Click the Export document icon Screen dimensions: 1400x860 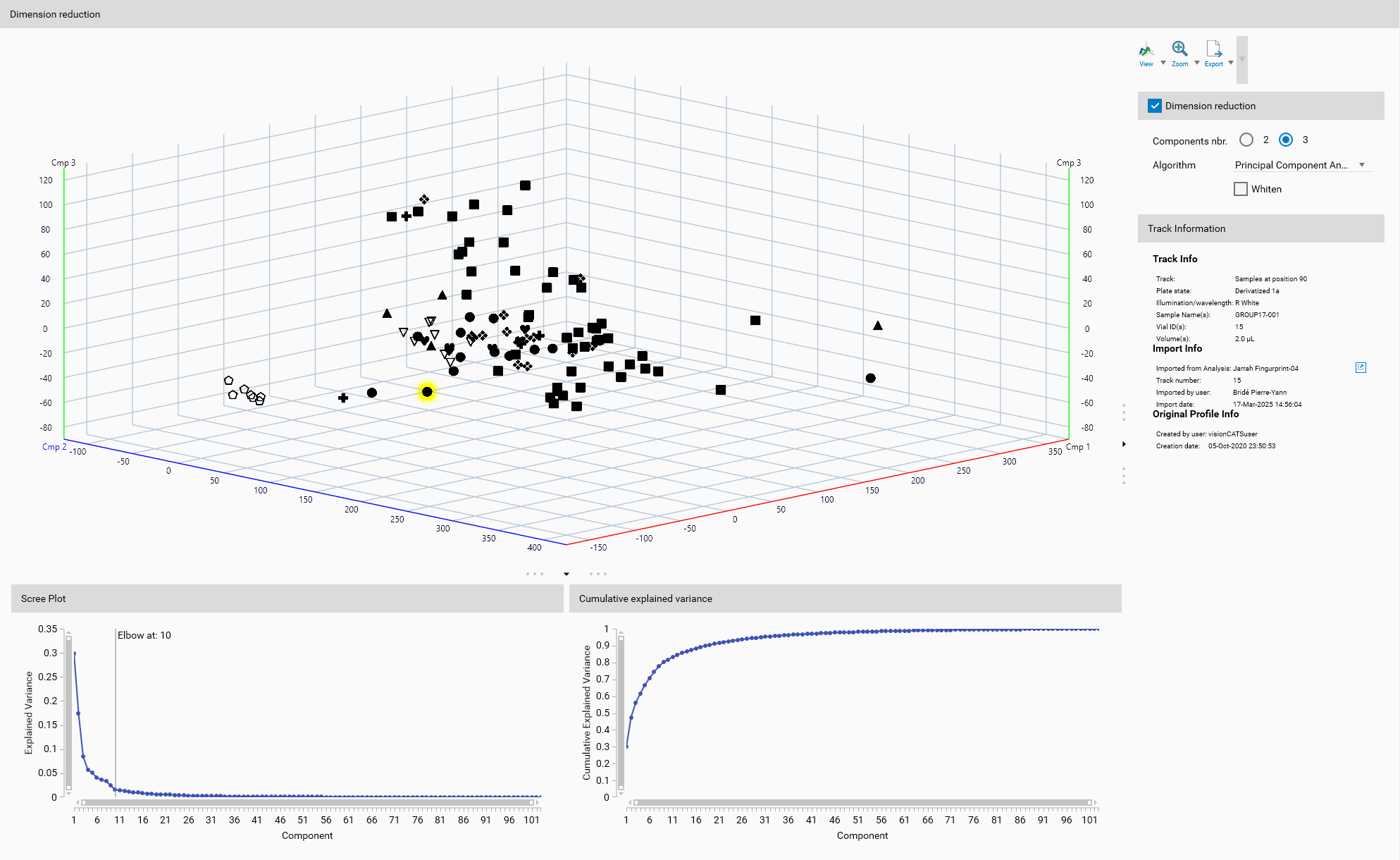1213,49
